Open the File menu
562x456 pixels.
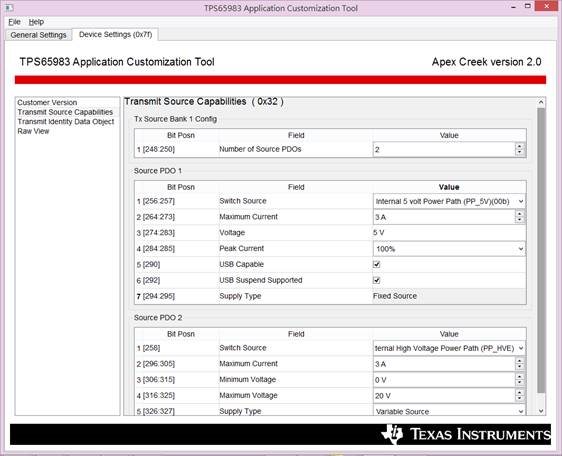(x=14, y=22)
